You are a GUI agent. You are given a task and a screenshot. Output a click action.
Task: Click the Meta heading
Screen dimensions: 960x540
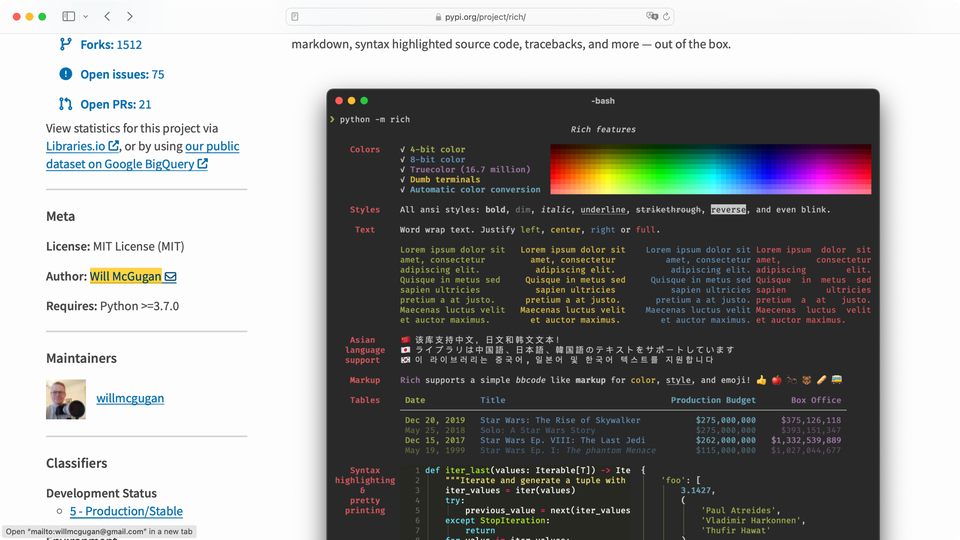tap(61, 216)
